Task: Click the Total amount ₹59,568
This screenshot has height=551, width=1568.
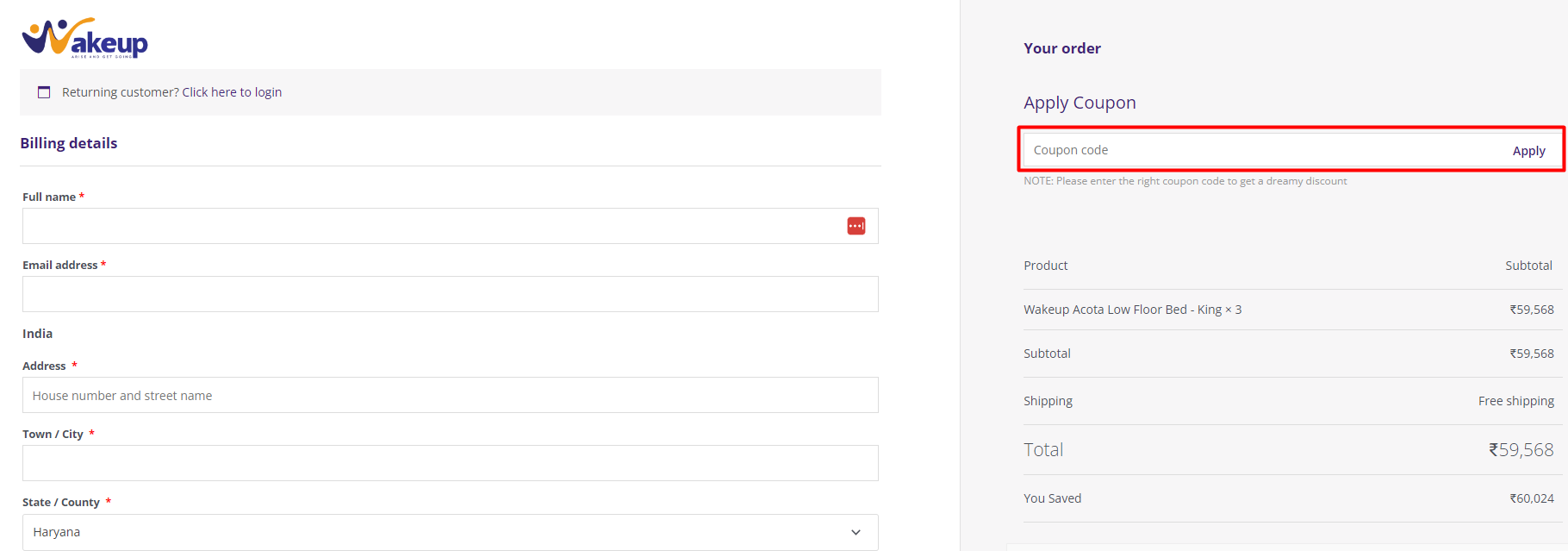Action: point(1521,449)
